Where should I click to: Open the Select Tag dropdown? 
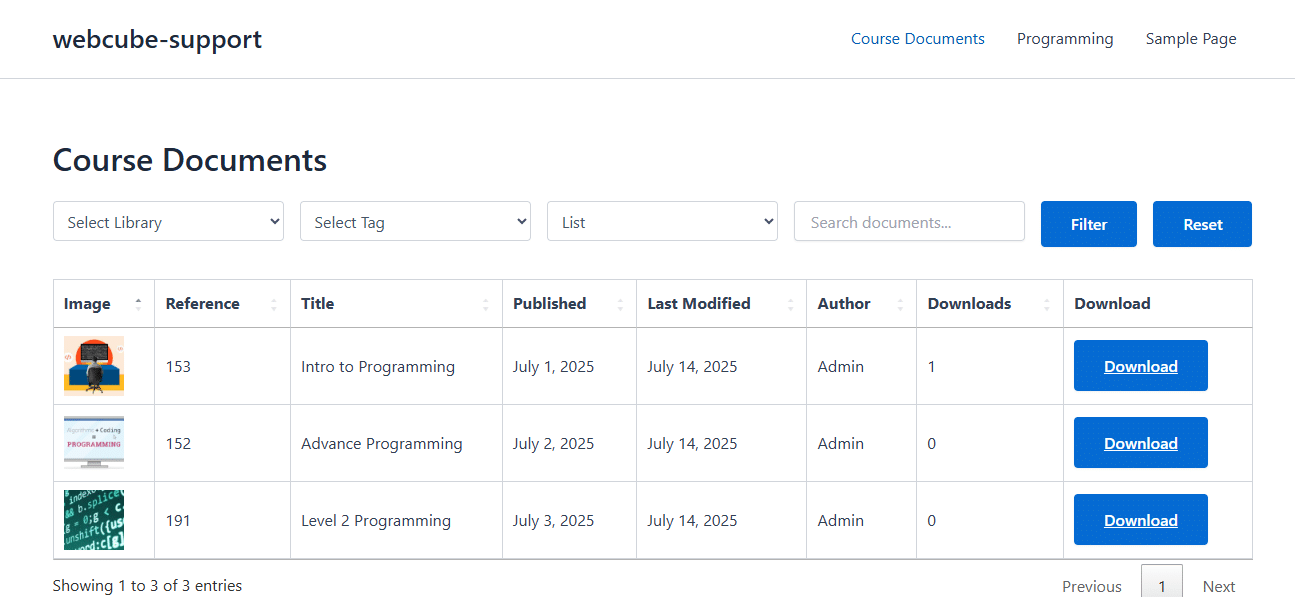coord(415,222)
